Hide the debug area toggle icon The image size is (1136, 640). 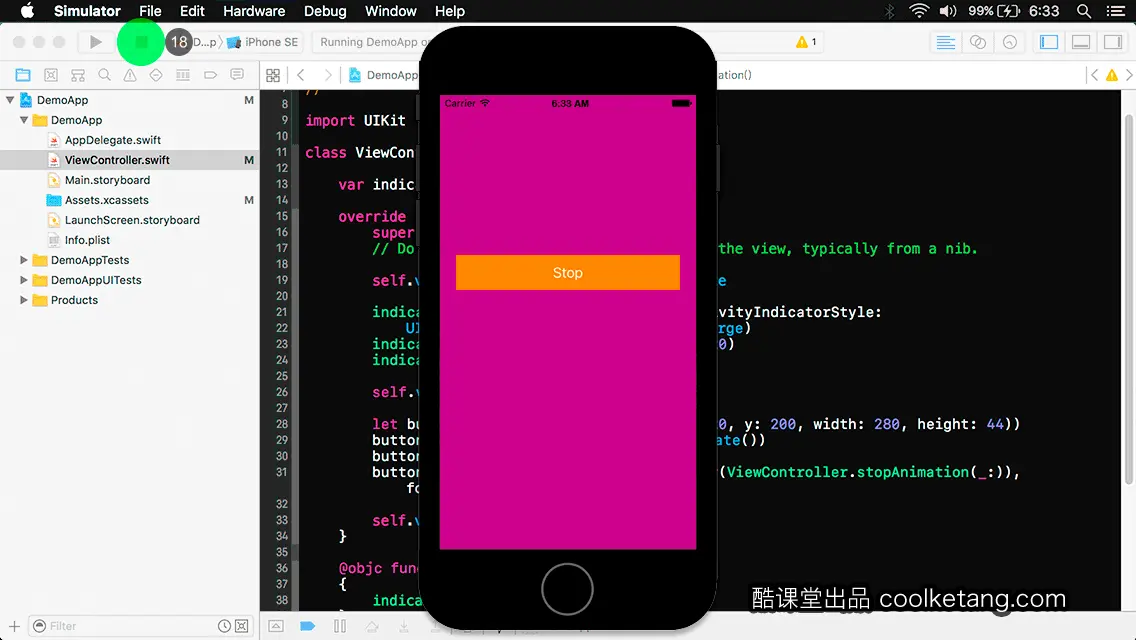[276, 626]
